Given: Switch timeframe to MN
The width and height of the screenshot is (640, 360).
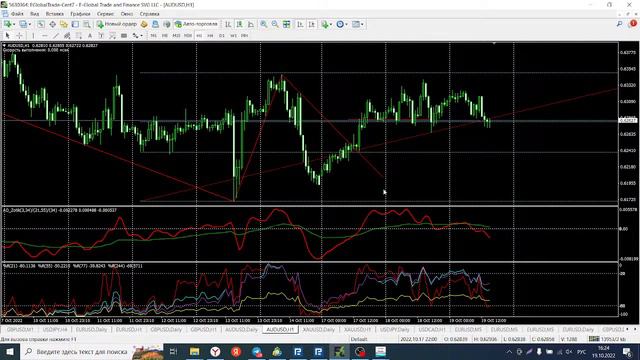Looking at the screenshot, I should [x=244, y=36].
